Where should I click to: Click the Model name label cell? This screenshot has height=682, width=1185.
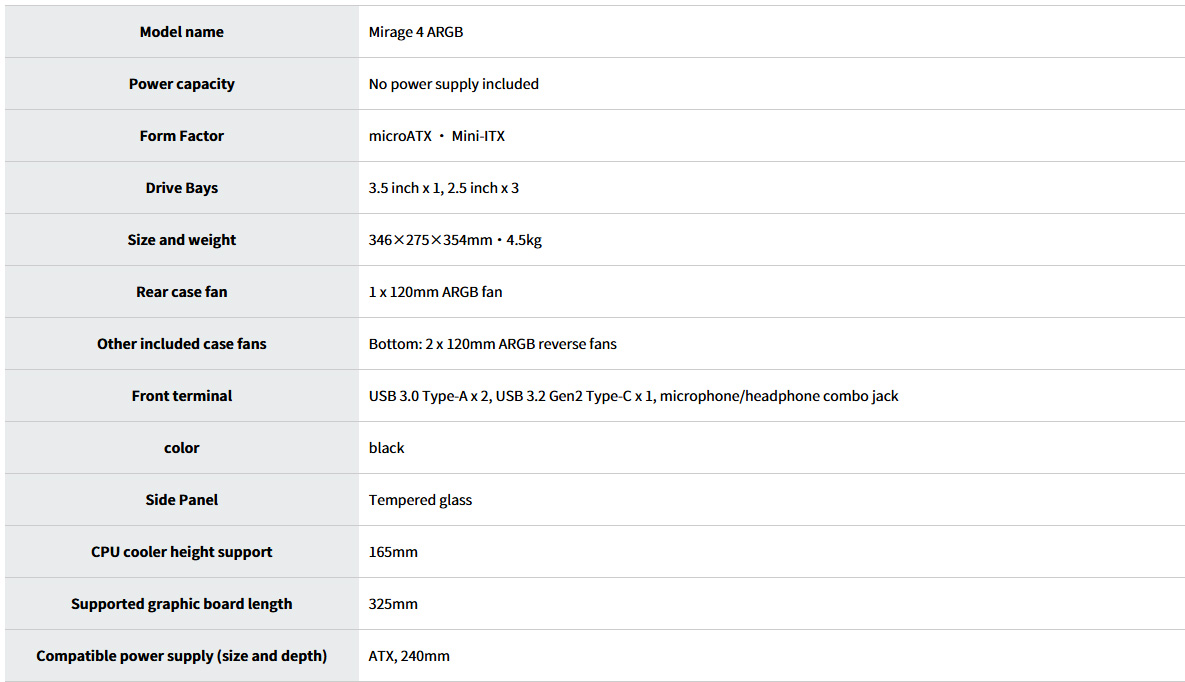(x=181, y=32)
